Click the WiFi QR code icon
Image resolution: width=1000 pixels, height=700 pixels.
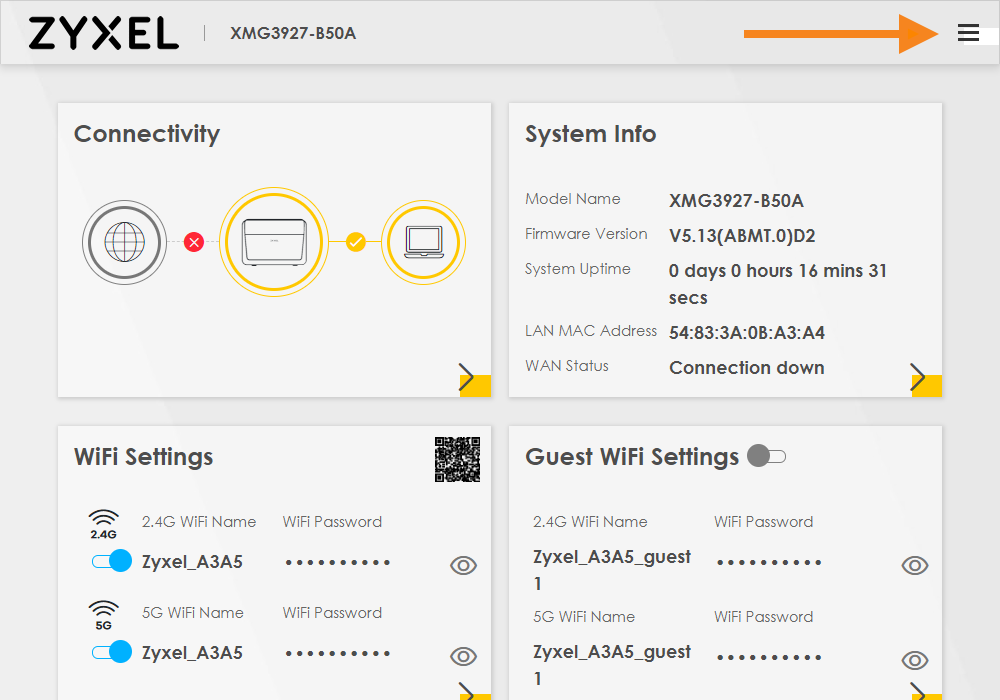460,460
